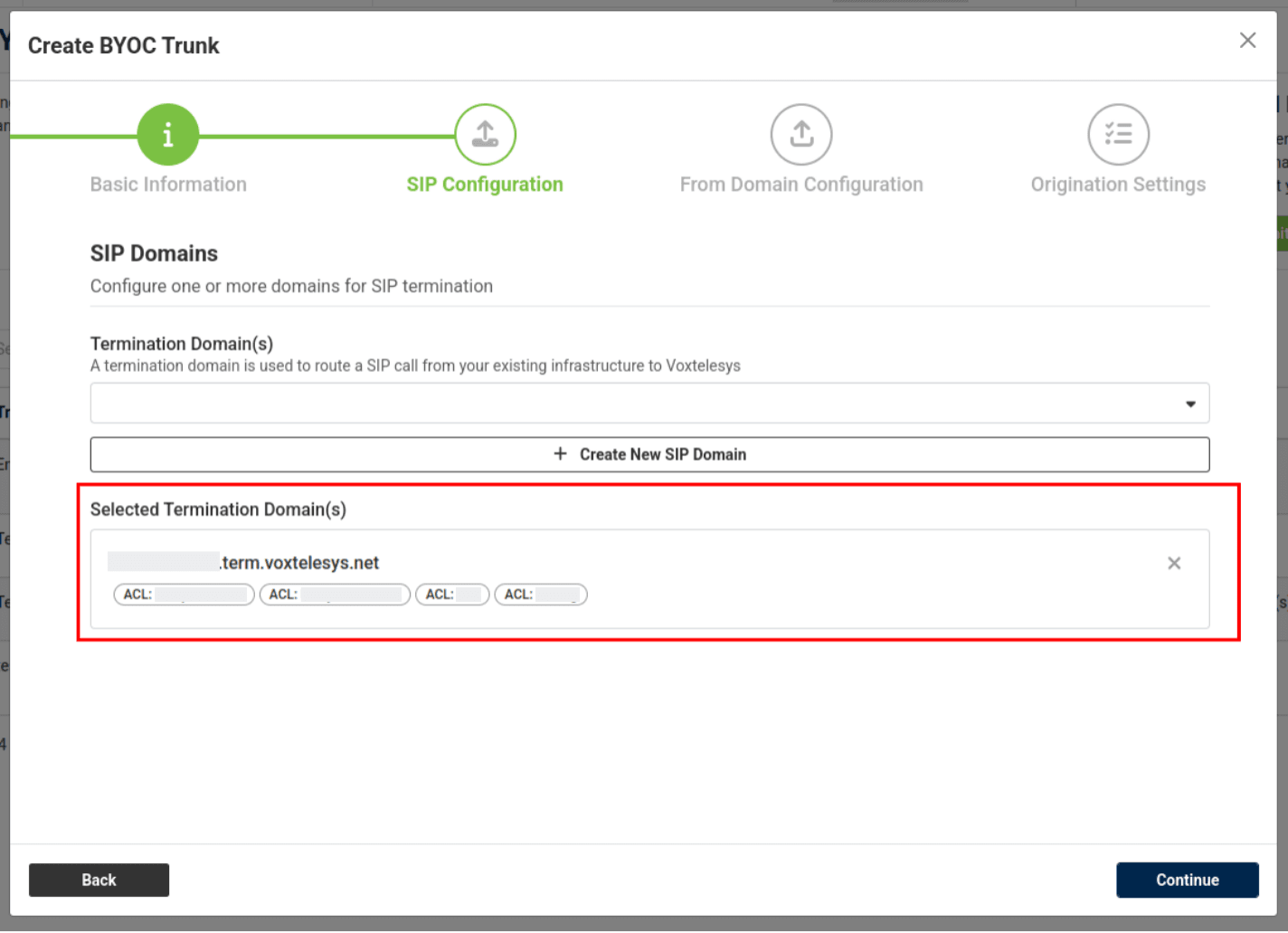Remove the selected term.voxtelesys.net domain

pos(1174,564)
